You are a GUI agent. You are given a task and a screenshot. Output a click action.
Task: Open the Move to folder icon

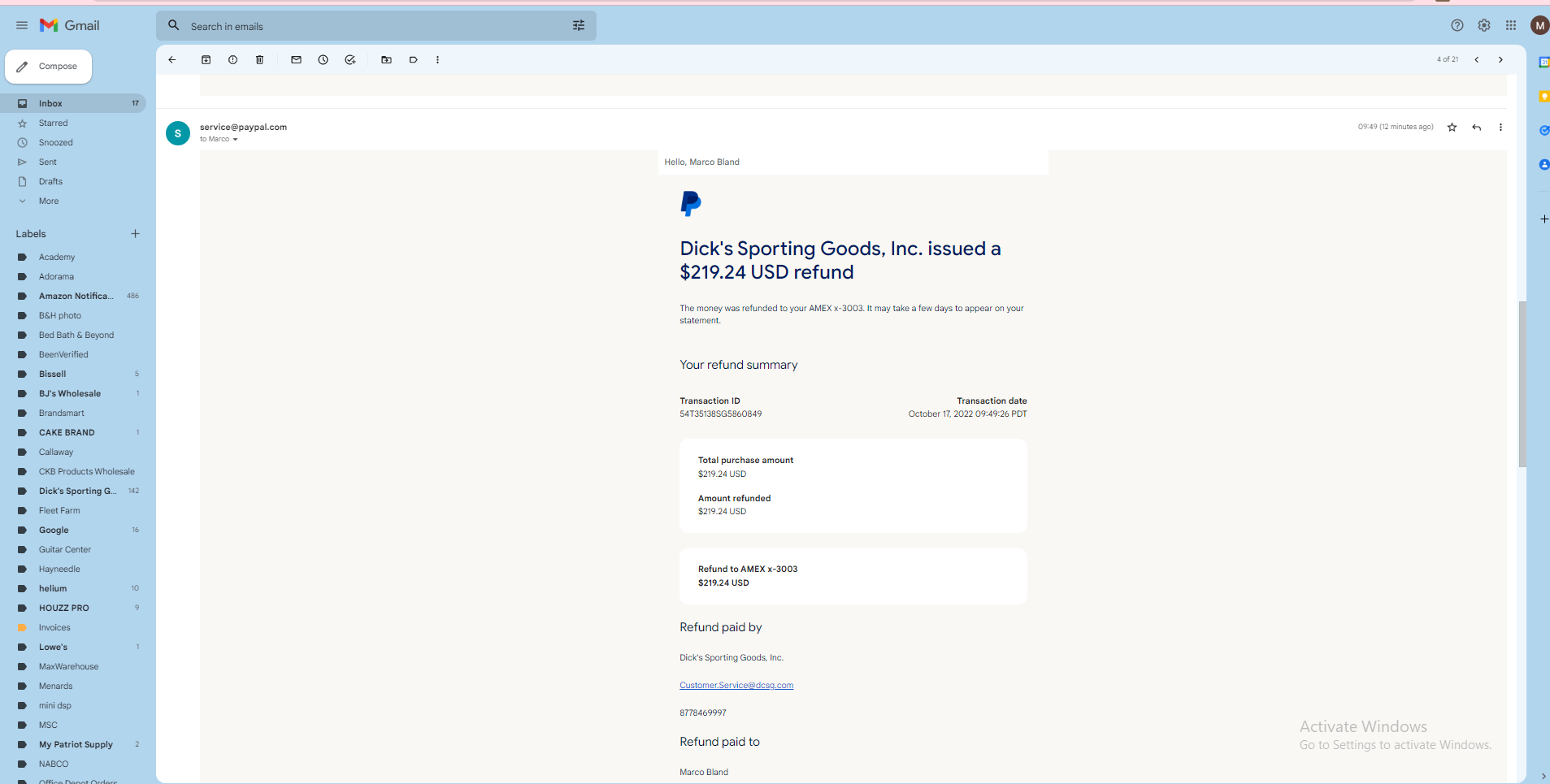click(x=387, y=59)
